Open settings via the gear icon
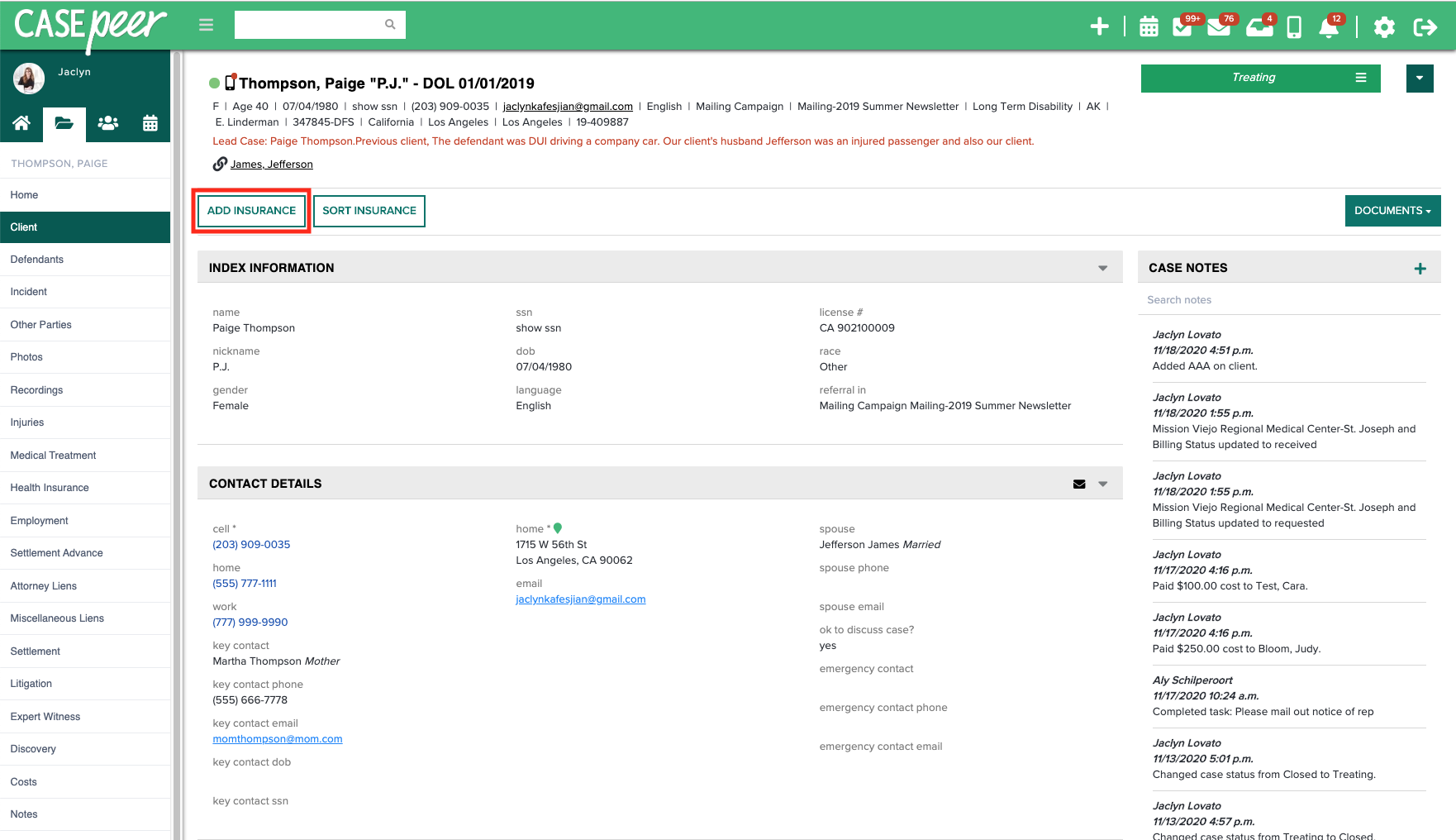 1384,26
